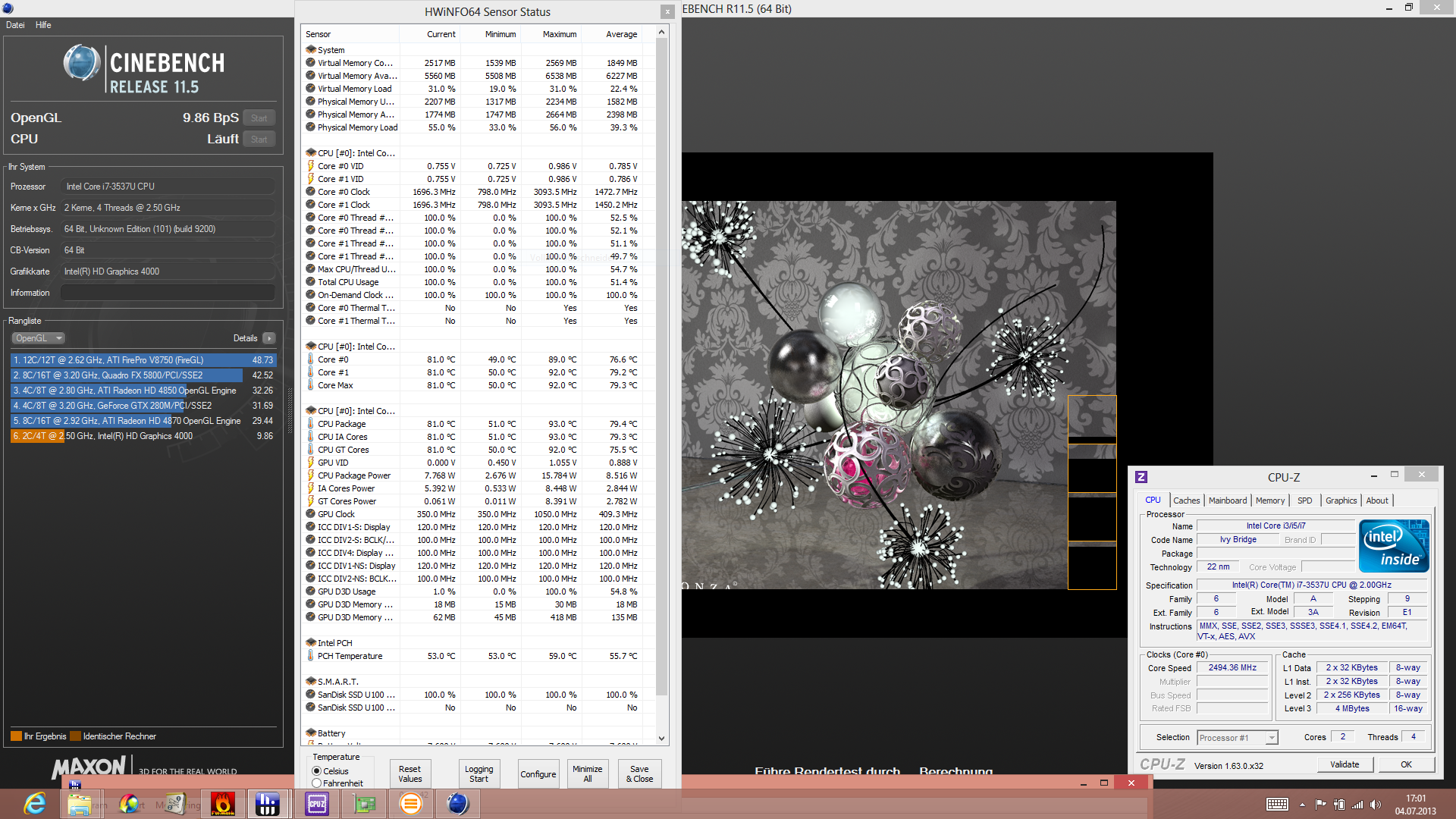The width and height of the screenshot is (1456, 819).
Task: Switch to FurMark taskbar icon
Action: pyautogui.click(x=223, y=803)
